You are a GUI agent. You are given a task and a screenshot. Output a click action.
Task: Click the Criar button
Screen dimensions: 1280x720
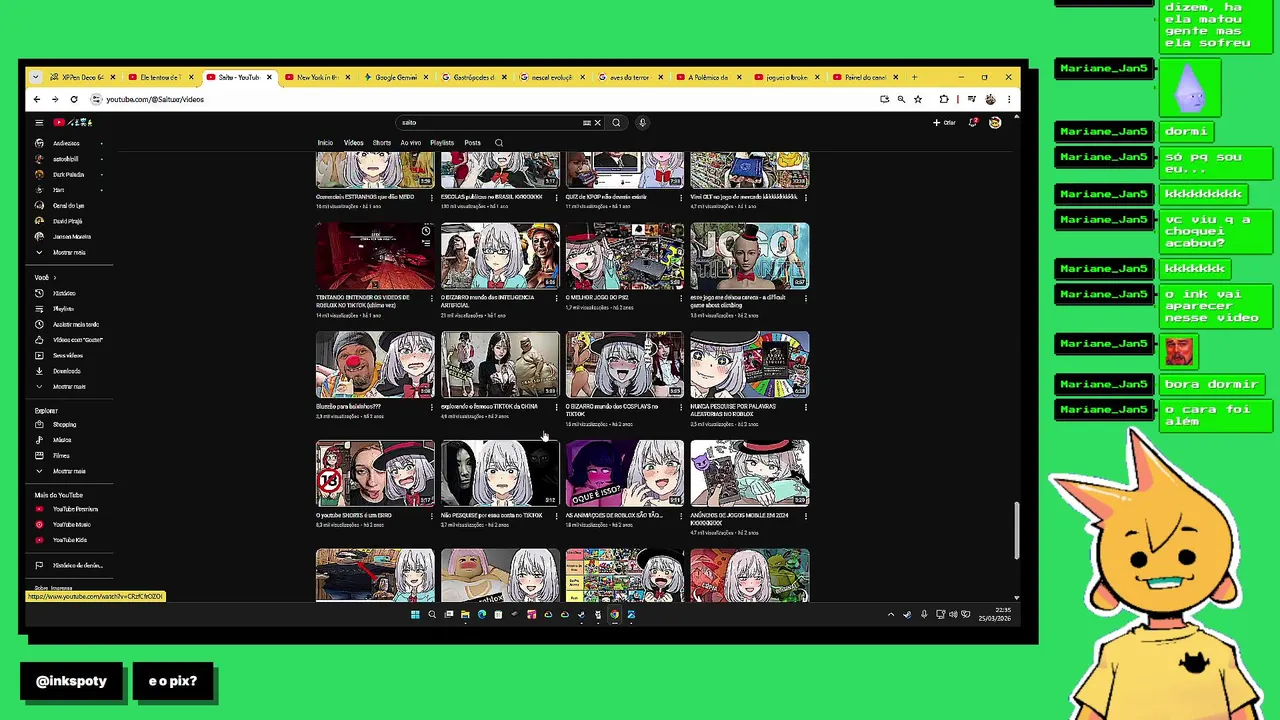click(944, 123)
